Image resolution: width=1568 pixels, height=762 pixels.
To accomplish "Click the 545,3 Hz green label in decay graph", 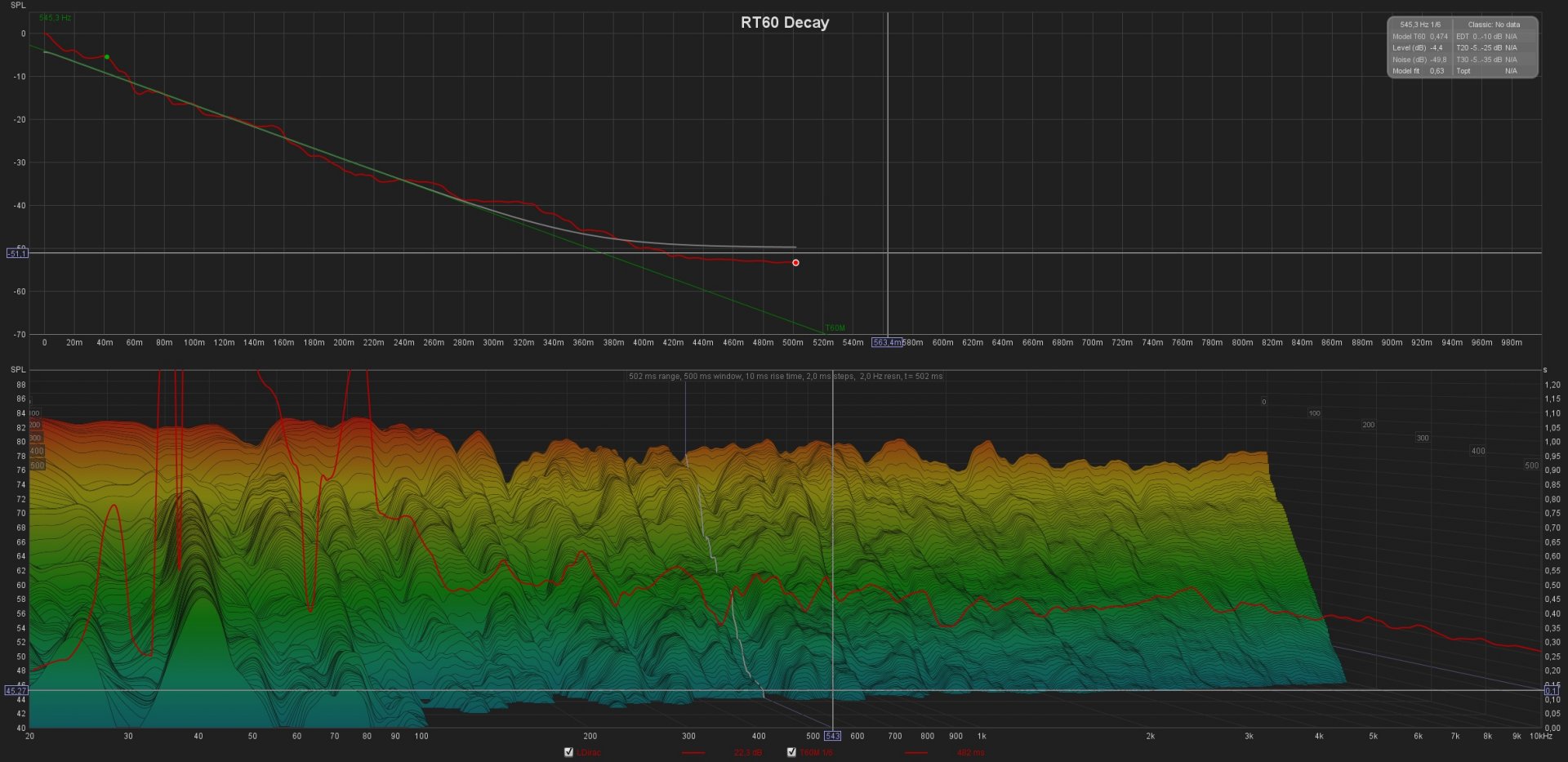I will pyautogui.click(x=55, y=18).
